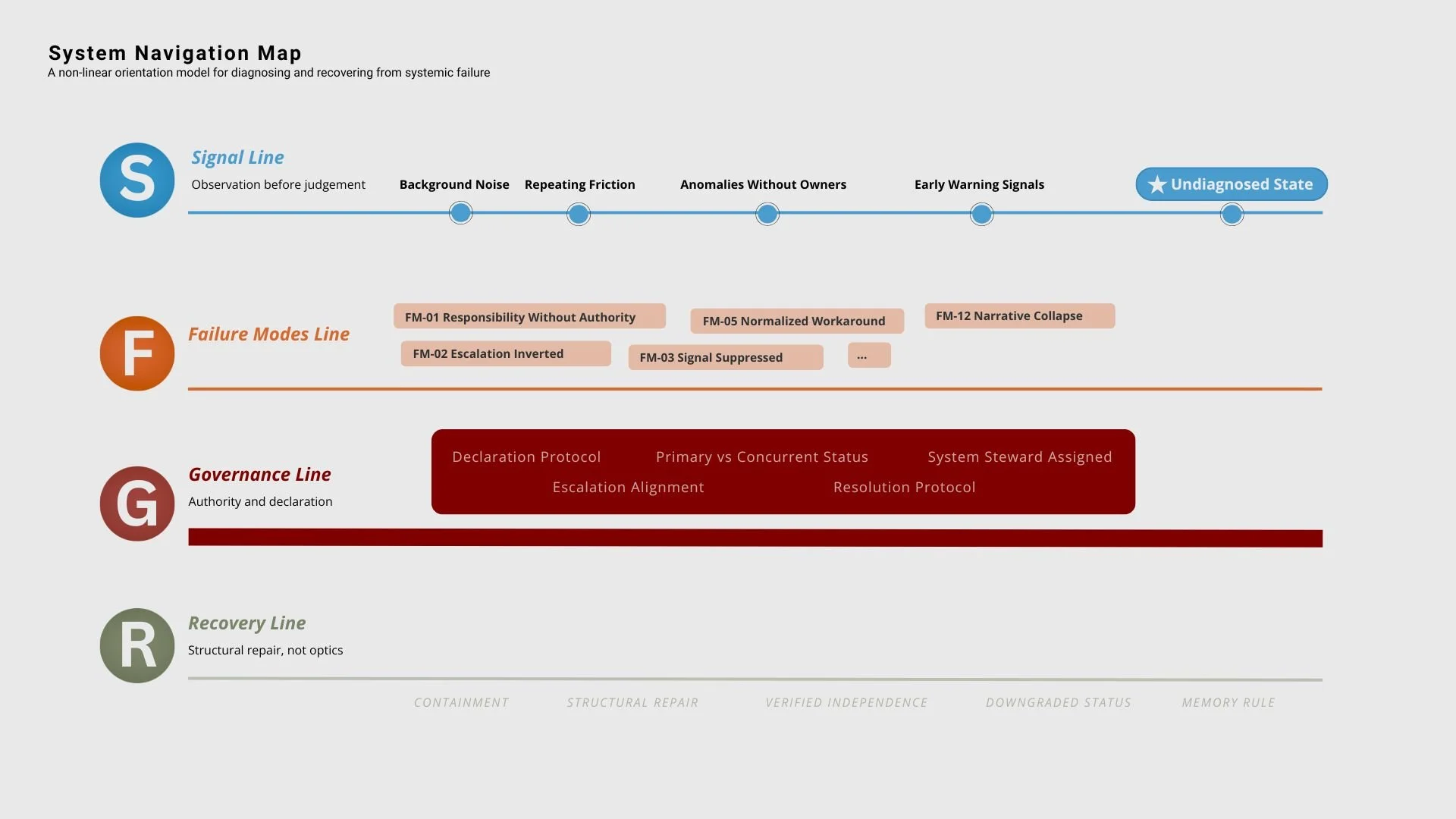Expand the ellipsis tag after FM-03
The height and width of the screenshot is (819, 1456).
coord(868,355)
